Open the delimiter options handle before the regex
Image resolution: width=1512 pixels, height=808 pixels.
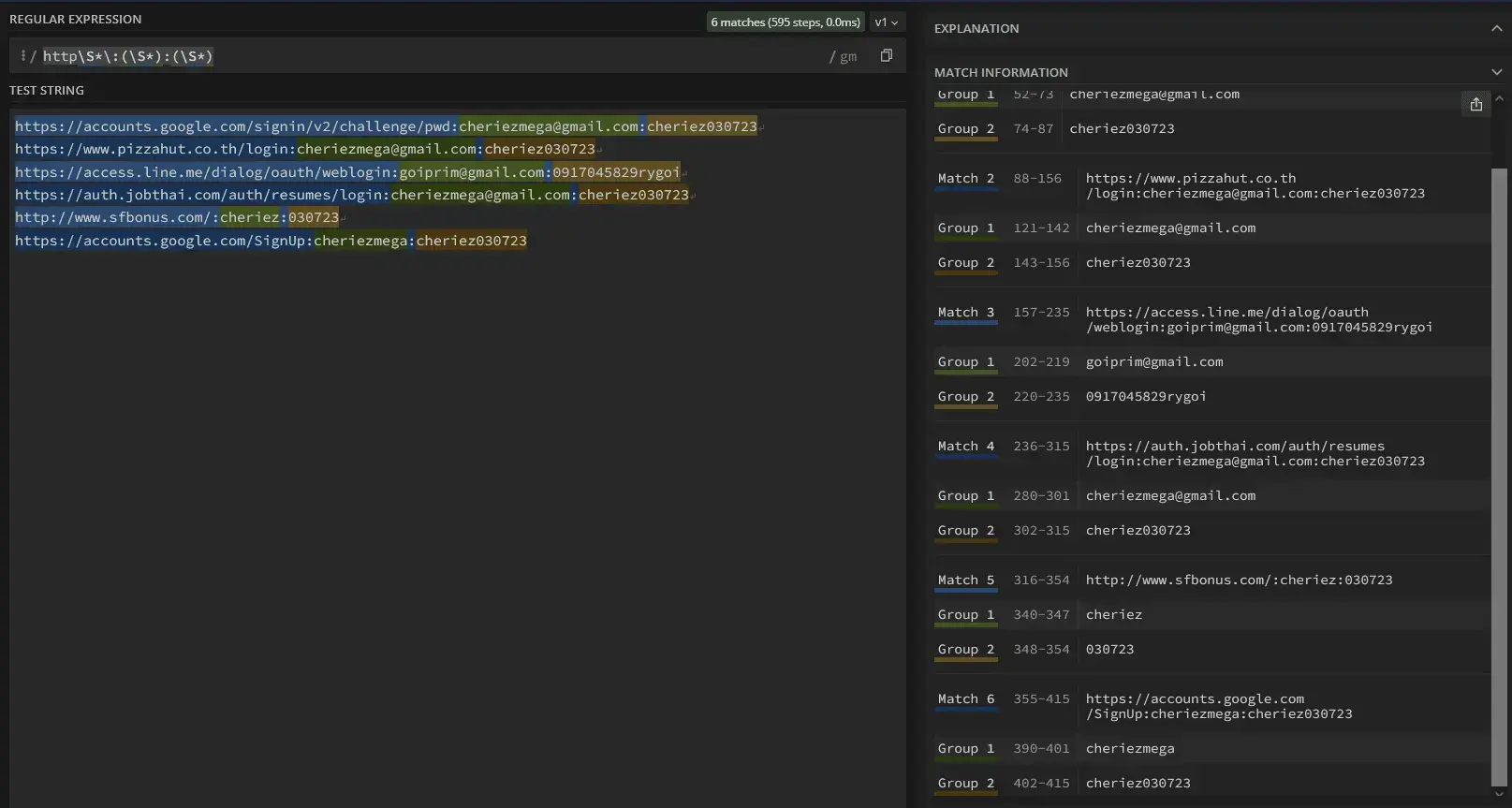pyautogui.click(x=23, y=56)
